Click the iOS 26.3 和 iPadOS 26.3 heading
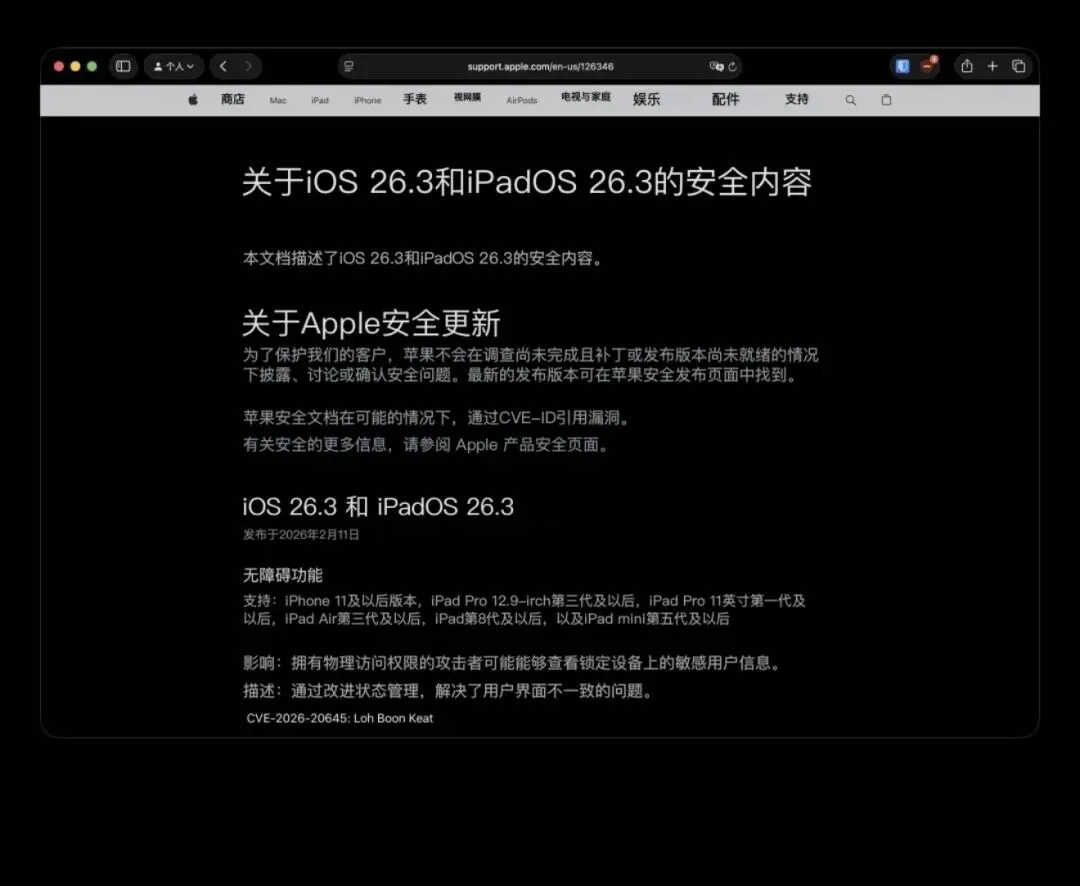The image size is (1080, 886). pos(378,507)
